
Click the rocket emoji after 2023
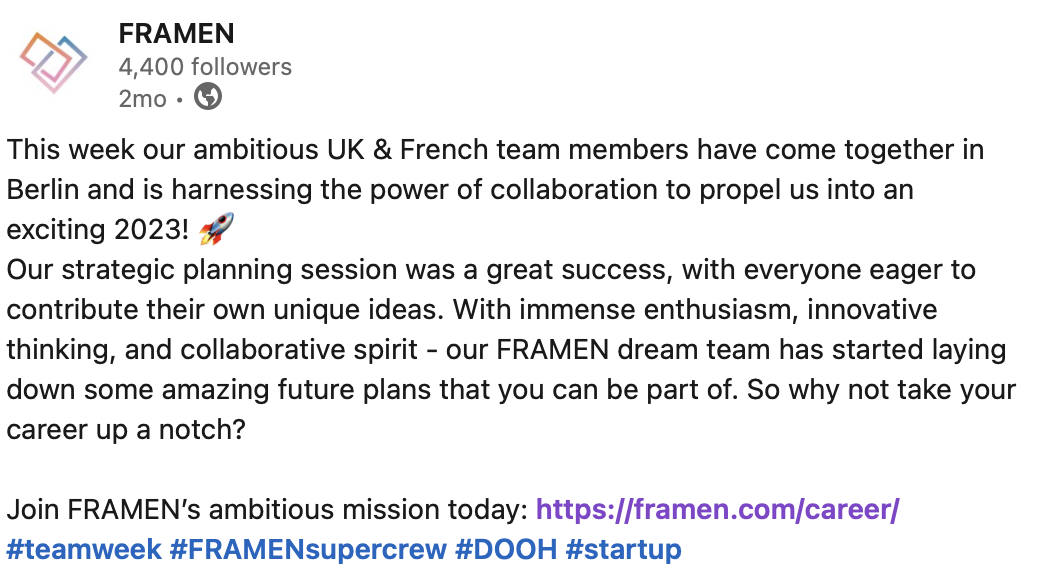click(217, 231)
